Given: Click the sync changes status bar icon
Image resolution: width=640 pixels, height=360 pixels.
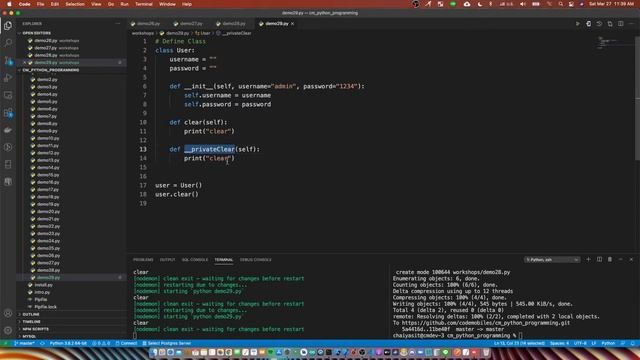Looking at the screenshot, I should [42, 343].
